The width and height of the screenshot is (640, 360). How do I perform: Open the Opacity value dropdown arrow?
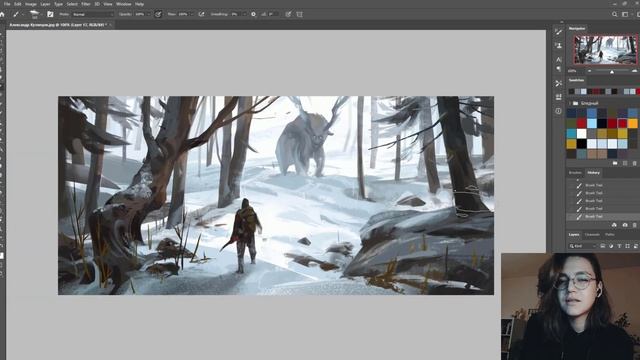point(149,14)
